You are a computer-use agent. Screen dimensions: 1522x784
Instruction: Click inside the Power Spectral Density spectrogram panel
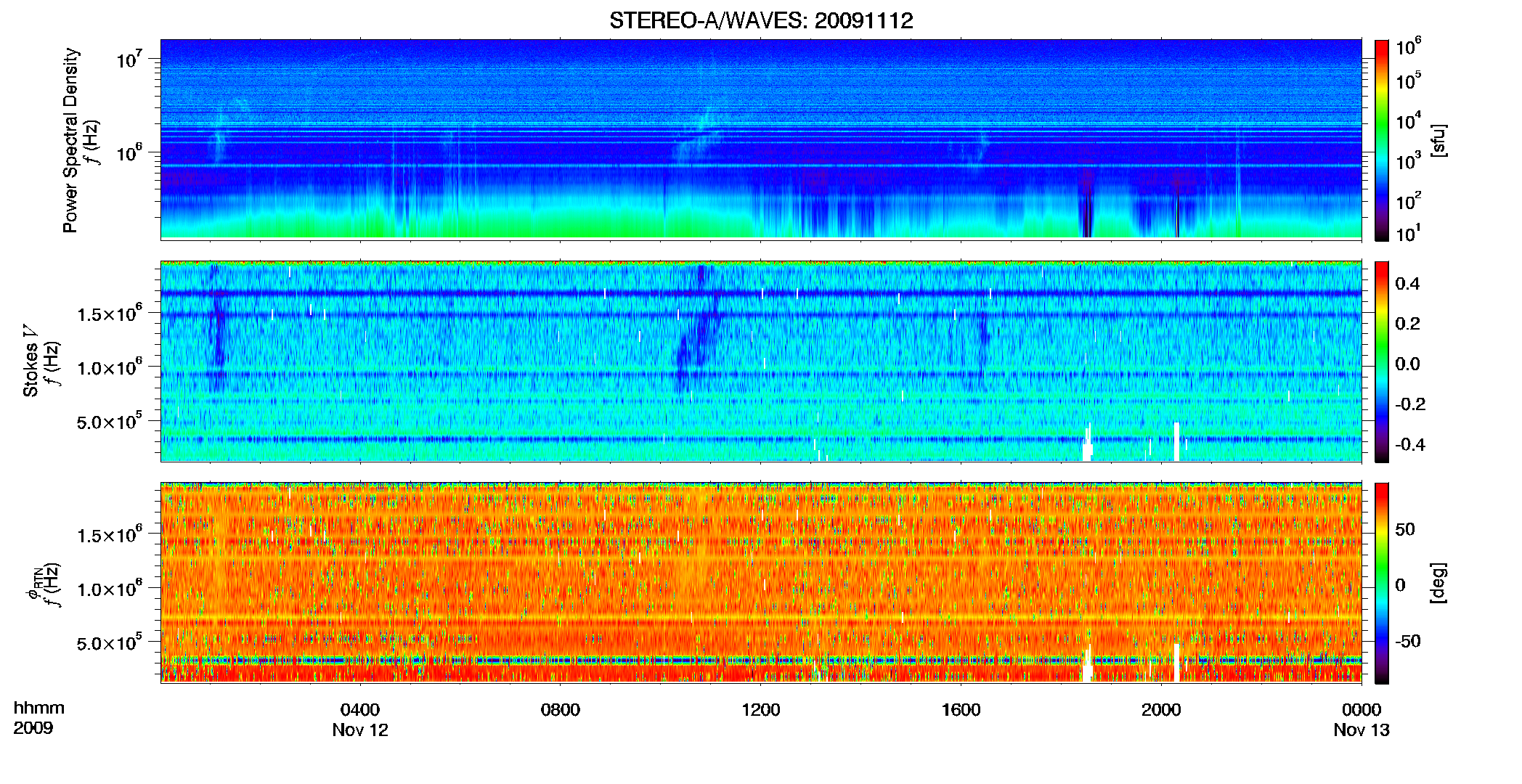pyautogui.click(x=761, y=139)
